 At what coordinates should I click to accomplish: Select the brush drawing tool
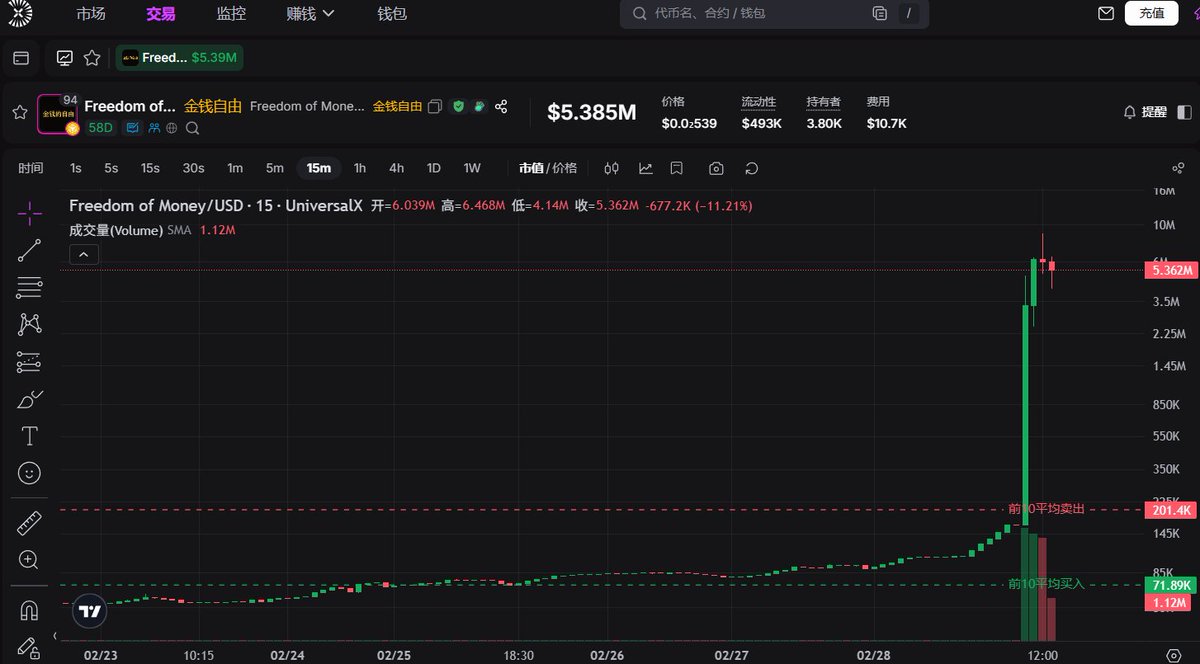coord(30,399)
